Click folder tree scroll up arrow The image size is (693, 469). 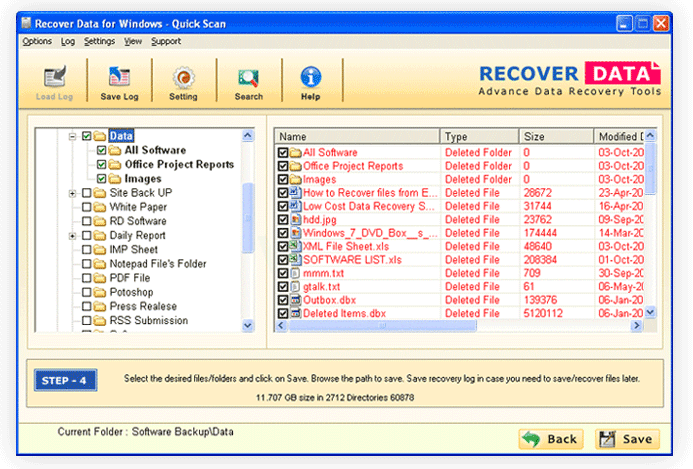pos(248,135)
